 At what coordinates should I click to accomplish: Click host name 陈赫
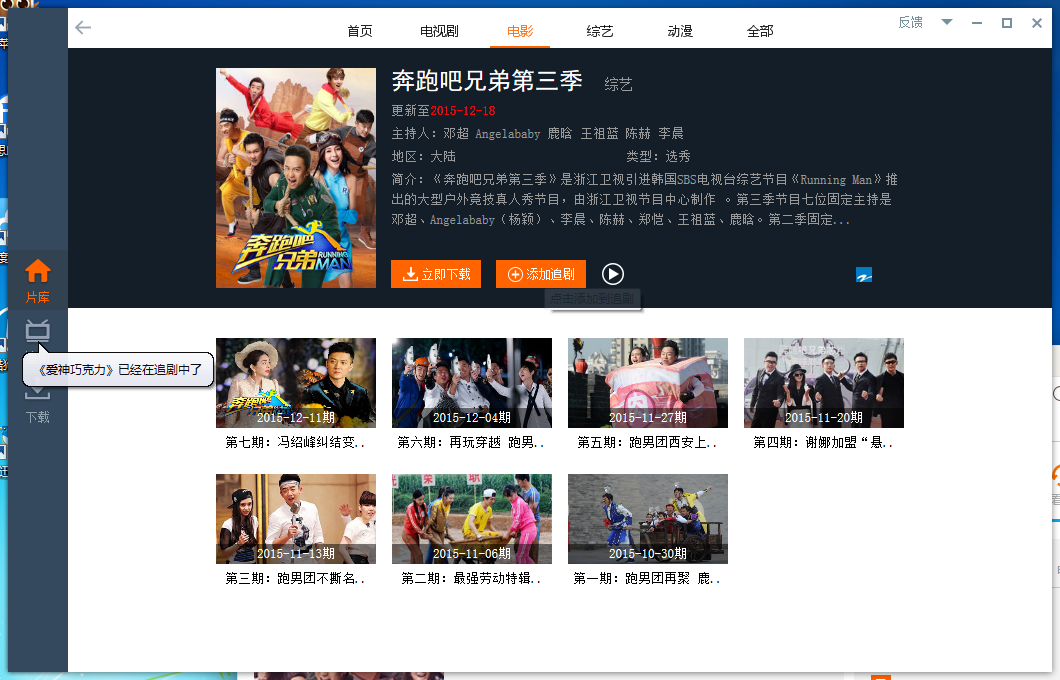[637, 134]
